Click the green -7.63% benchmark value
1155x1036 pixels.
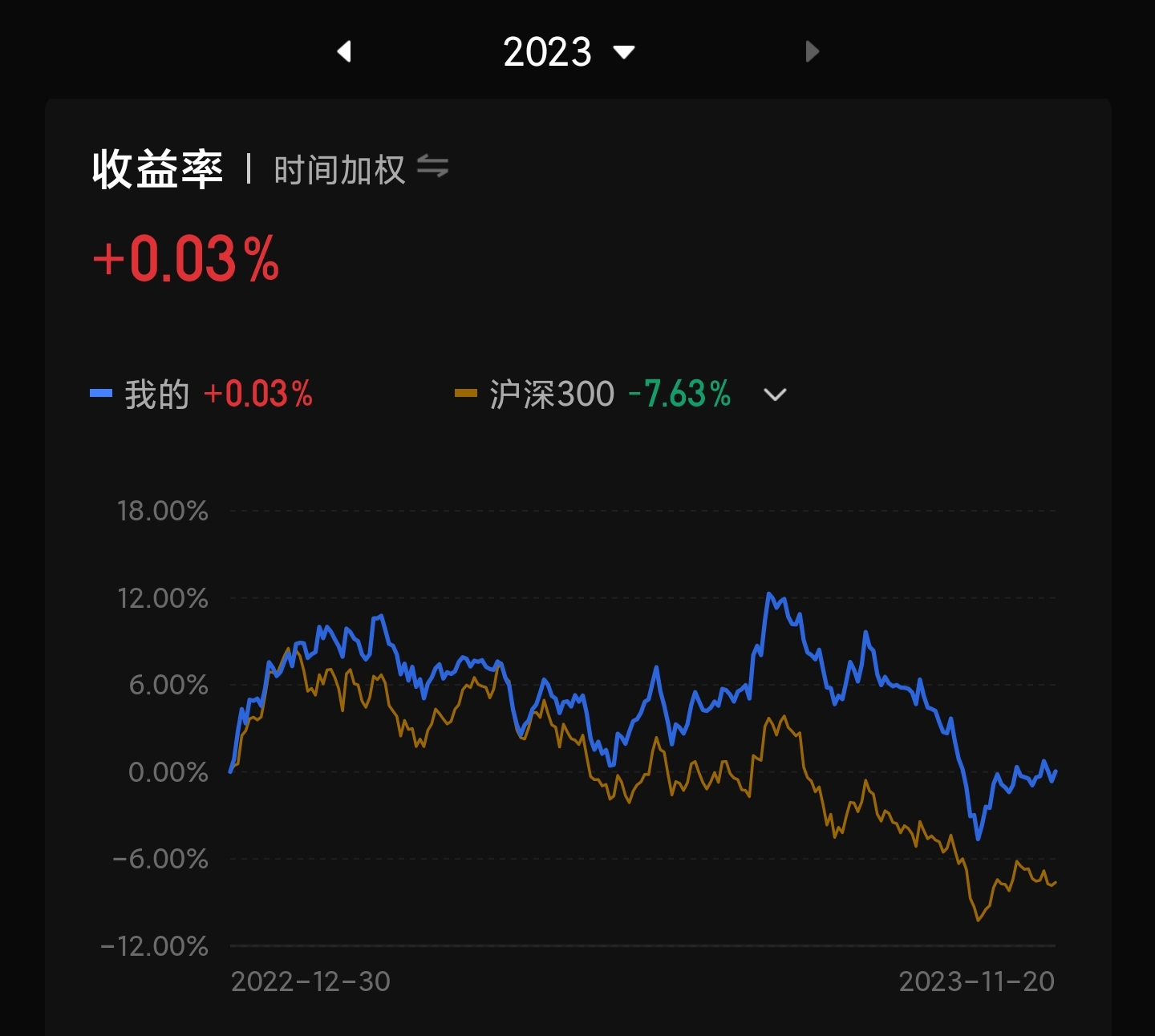point(679,395)
